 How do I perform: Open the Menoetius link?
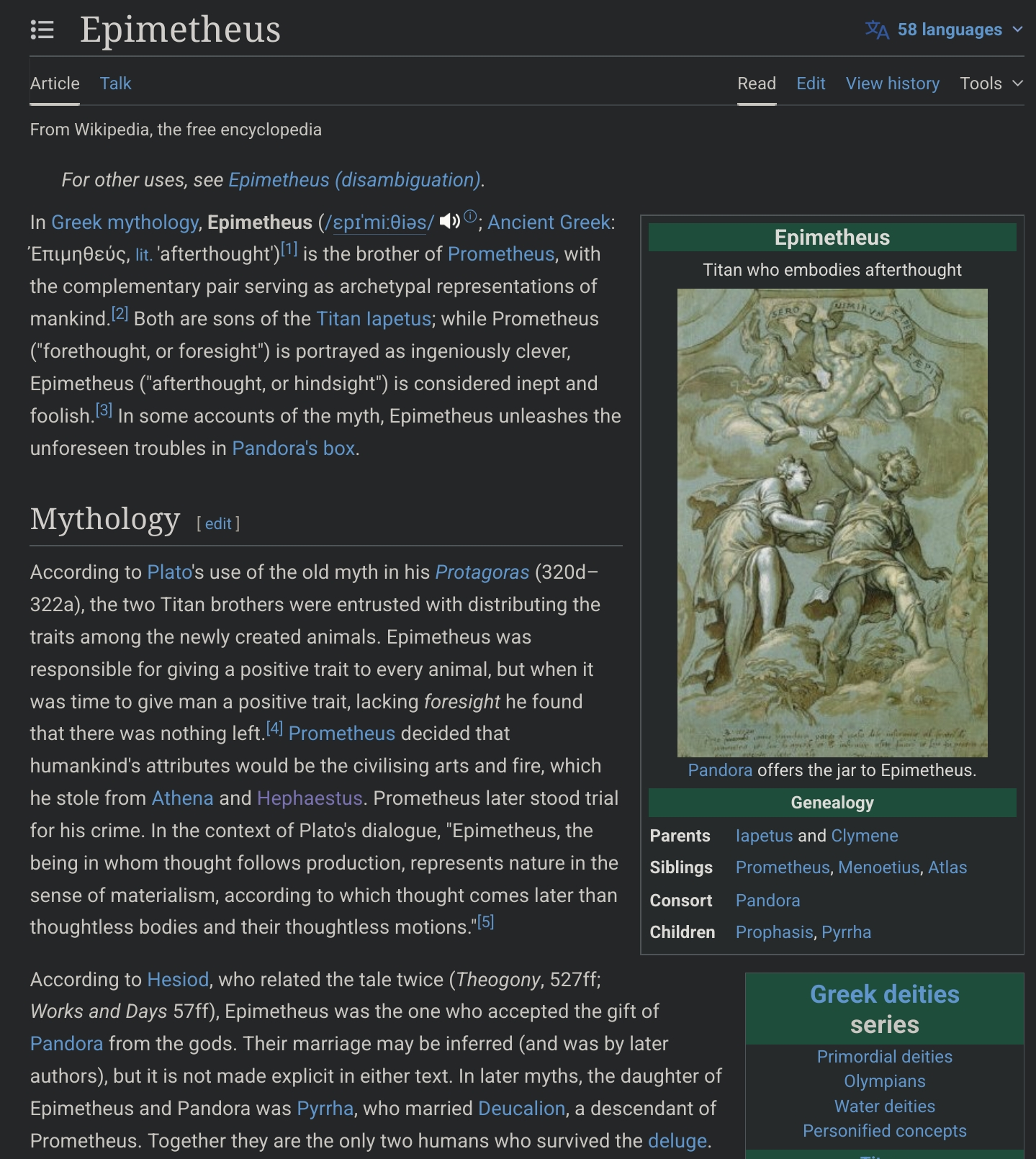click(x=879, y=867)
